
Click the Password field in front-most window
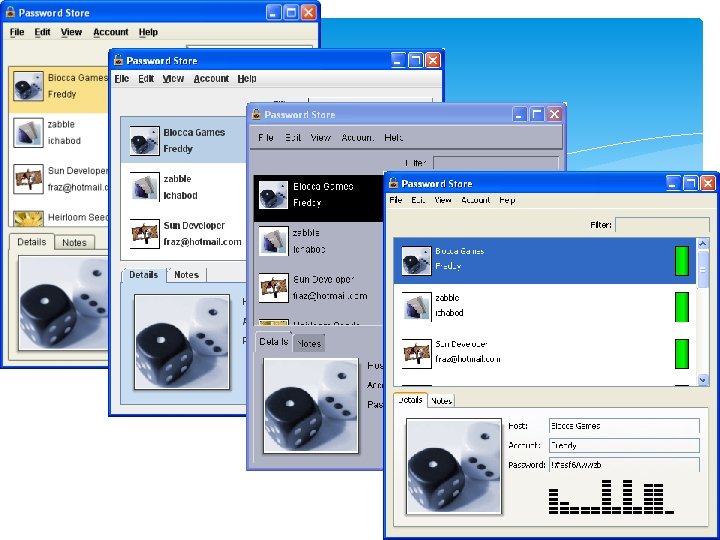point(624,465)
